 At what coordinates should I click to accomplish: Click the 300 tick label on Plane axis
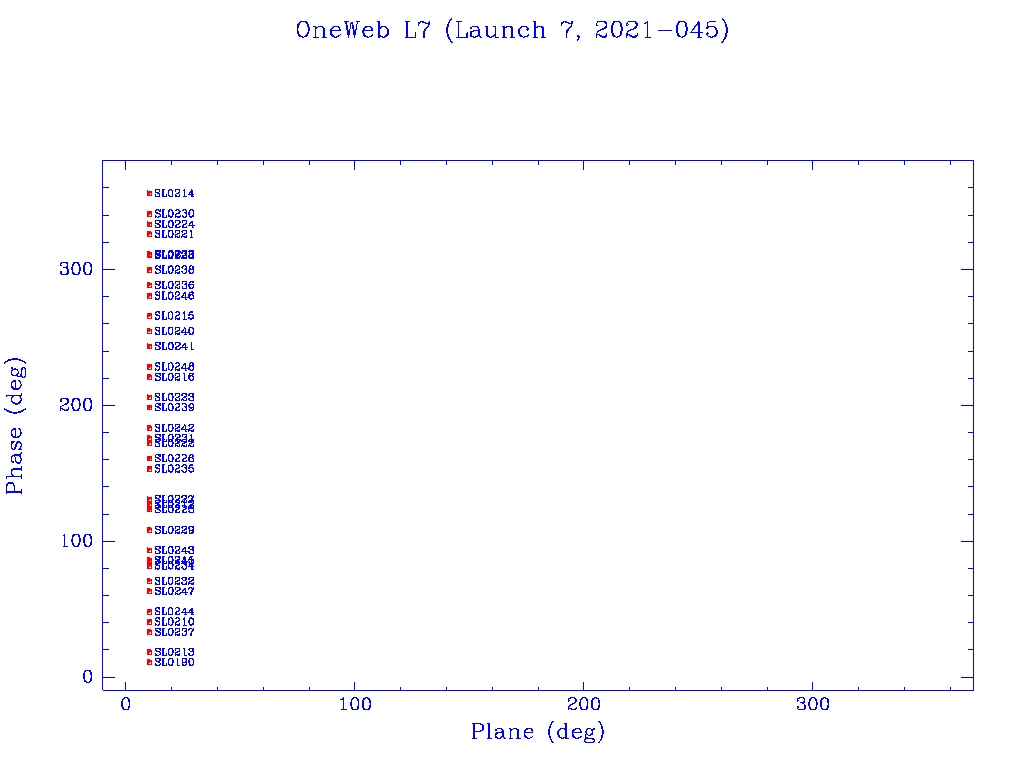[x=812, y=704]
